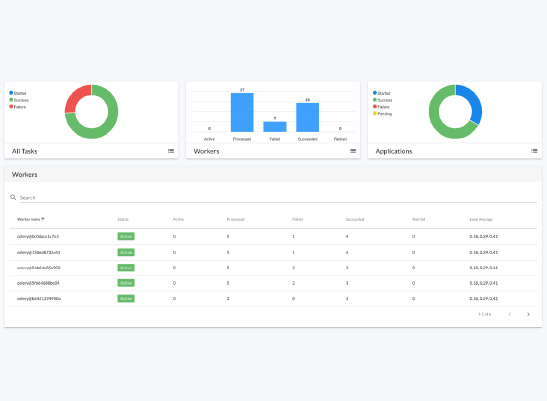
Task: Click the All Tasks card title
Action: pos(24,151)
